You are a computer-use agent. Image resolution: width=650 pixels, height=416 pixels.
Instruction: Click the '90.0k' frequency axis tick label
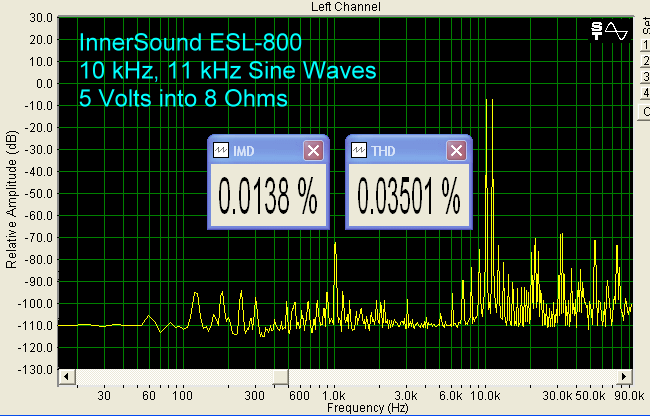[x=629, y=395]
